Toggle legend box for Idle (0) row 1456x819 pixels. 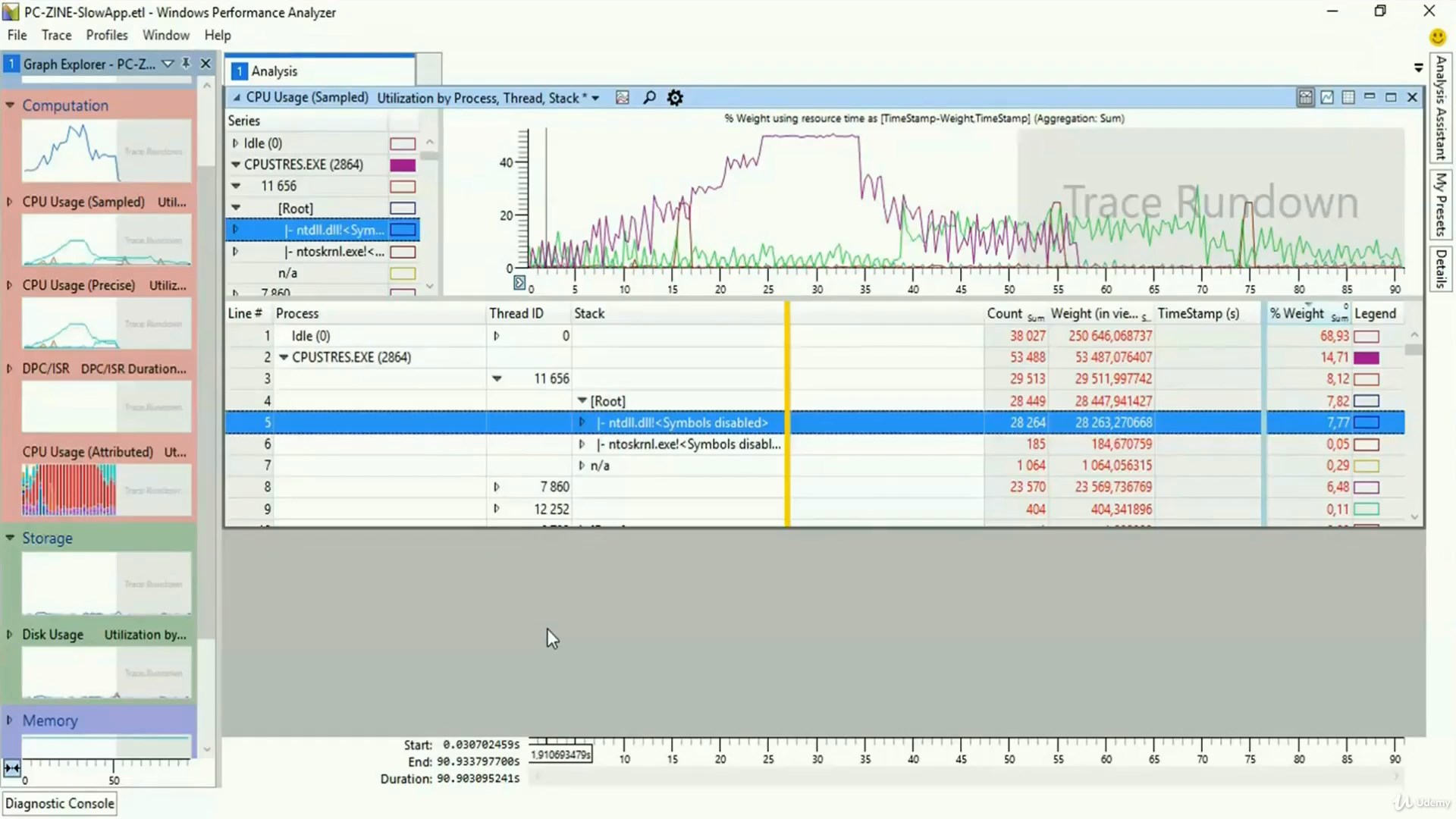coord(1367,336)
